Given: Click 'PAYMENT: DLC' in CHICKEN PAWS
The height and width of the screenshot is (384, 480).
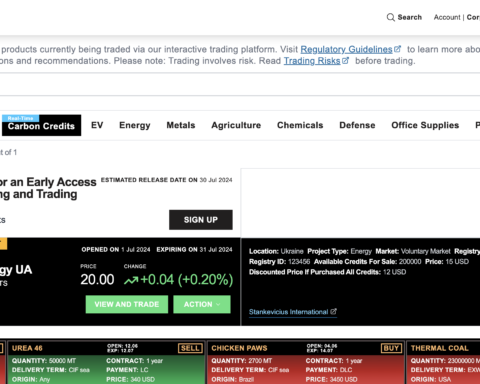Looking at the screenshot, I should (329, 370).
